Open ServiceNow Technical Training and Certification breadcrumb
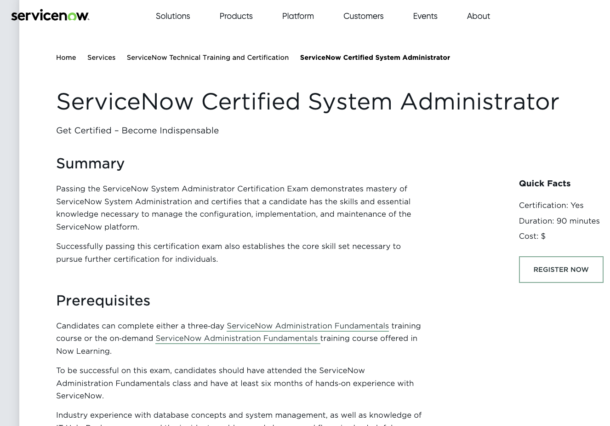610x426 pixels. (207, 58)
